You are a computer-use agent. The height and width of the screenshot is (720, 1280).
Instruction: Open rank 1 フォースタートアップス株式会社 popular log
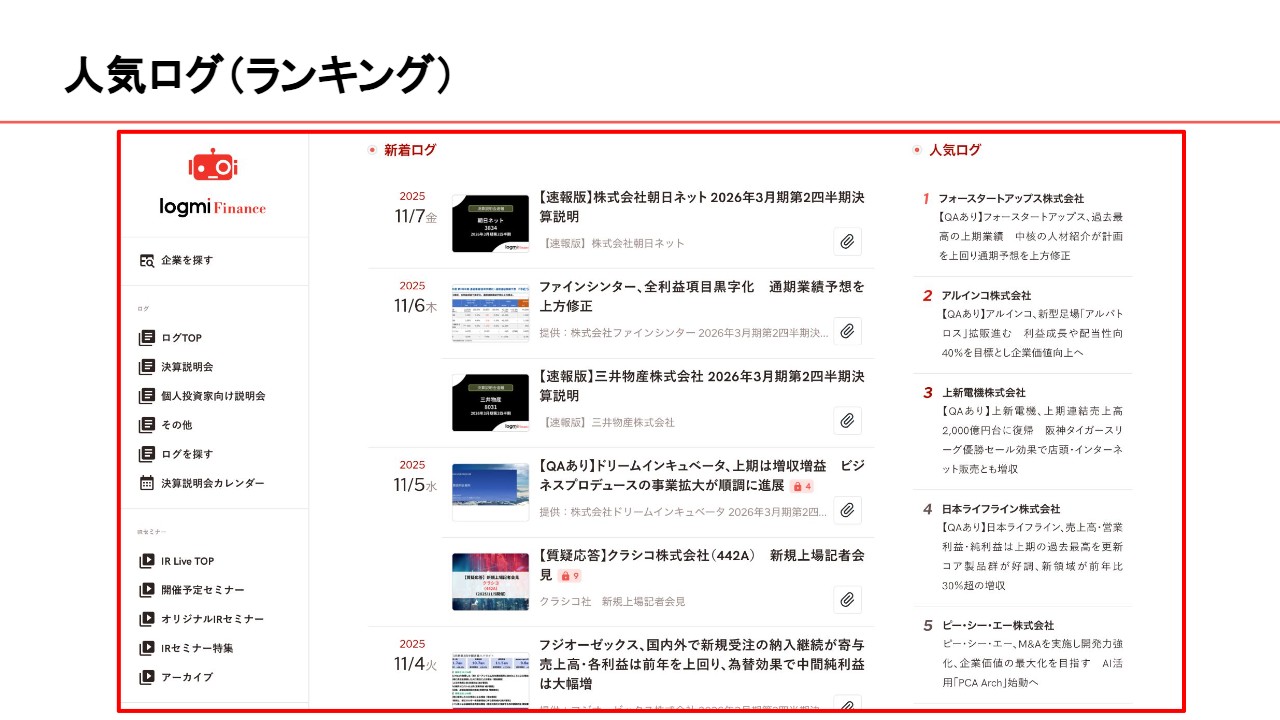pos(1010,199)
